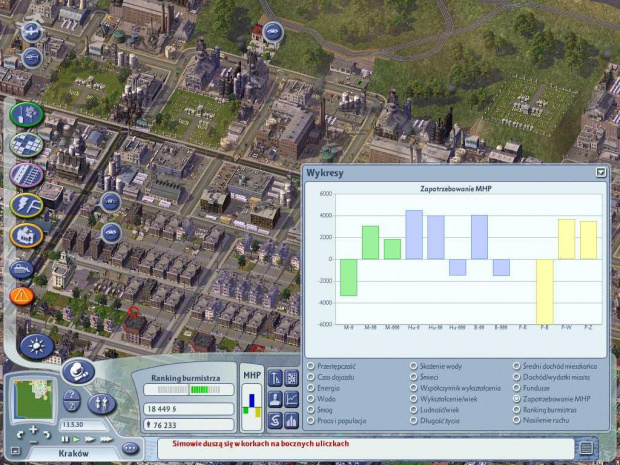The height and width of the screenshot is (465, 620).
Task: Open the city skyline buildings icon
Action: (291, 420)
